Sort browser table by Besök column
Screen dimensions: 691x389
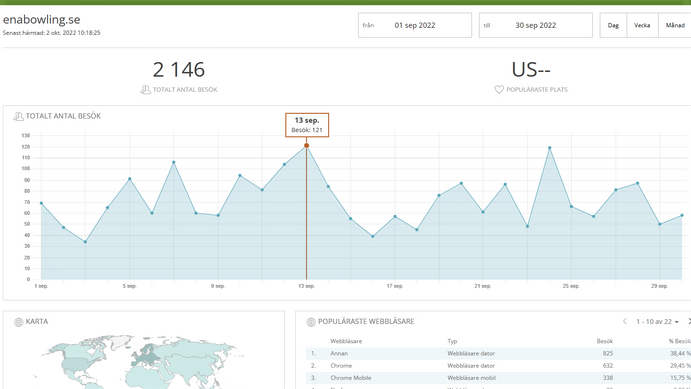coord(605,341)
